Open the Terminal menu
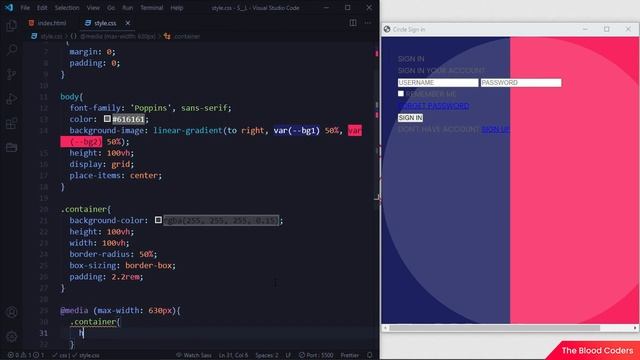Image resolution: width=640 pixels, height=360 pixels. [x=151, y=8]
